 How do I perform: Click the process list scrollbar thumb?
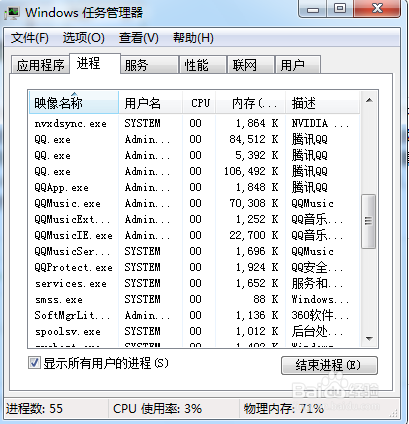click(369, 221)
